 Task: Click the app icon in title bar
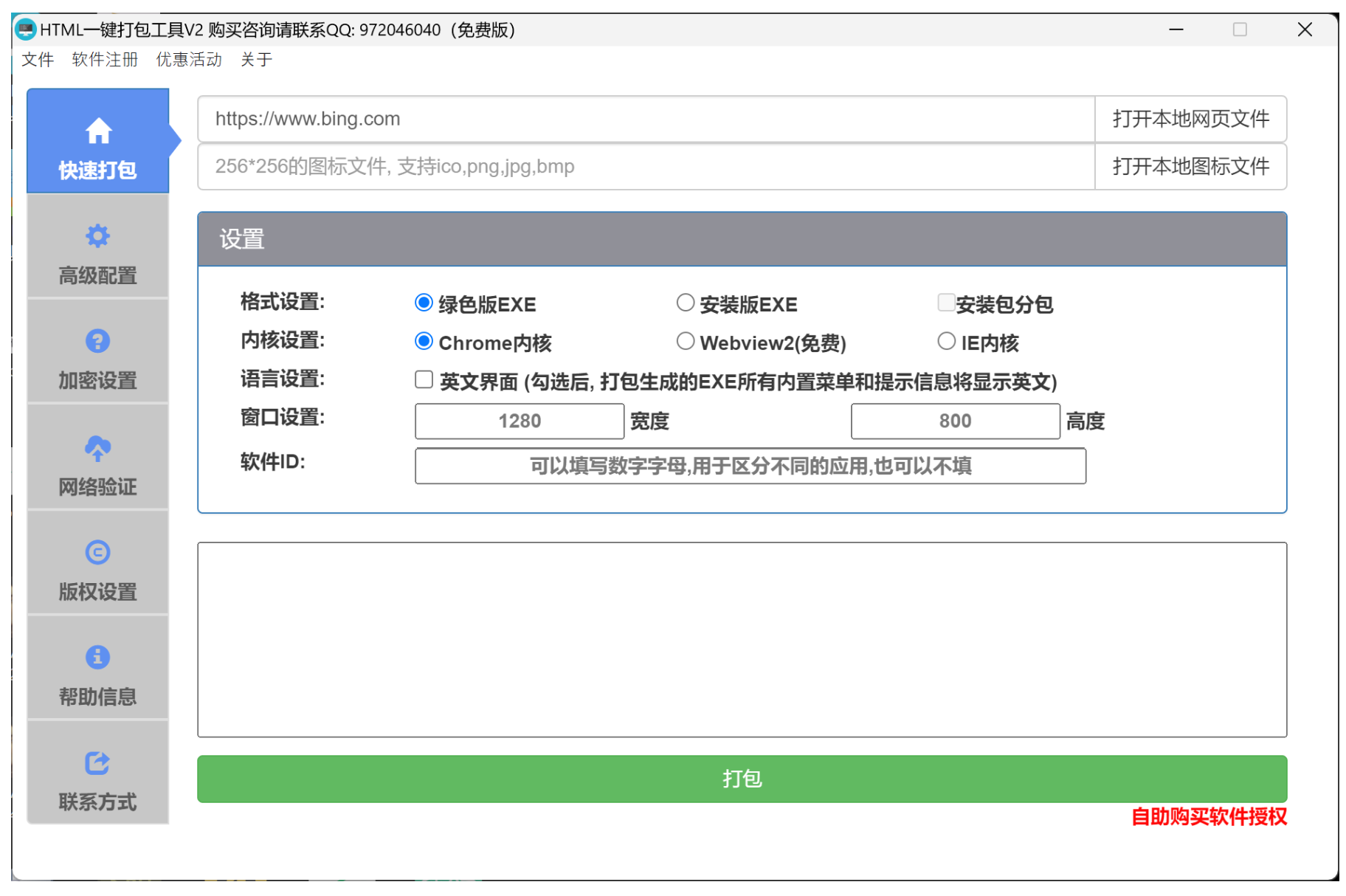(x=26, y=30)
